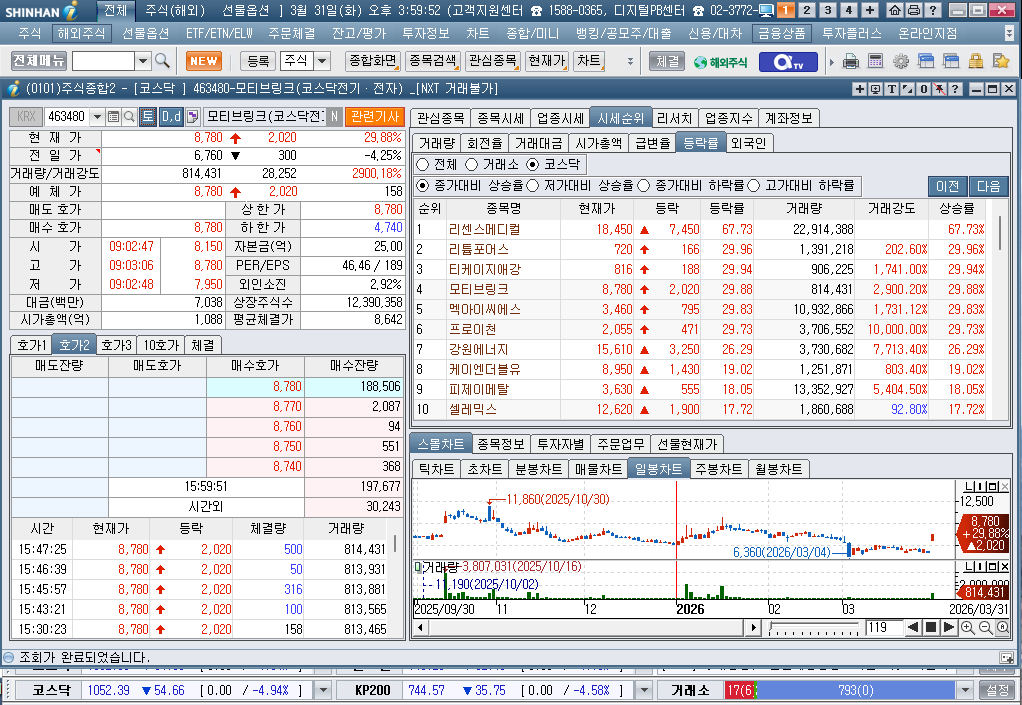Viewport: 1022px width, 705px height.
Task: Click the screen-add icon in the status bar
Action: point(1006,657)
